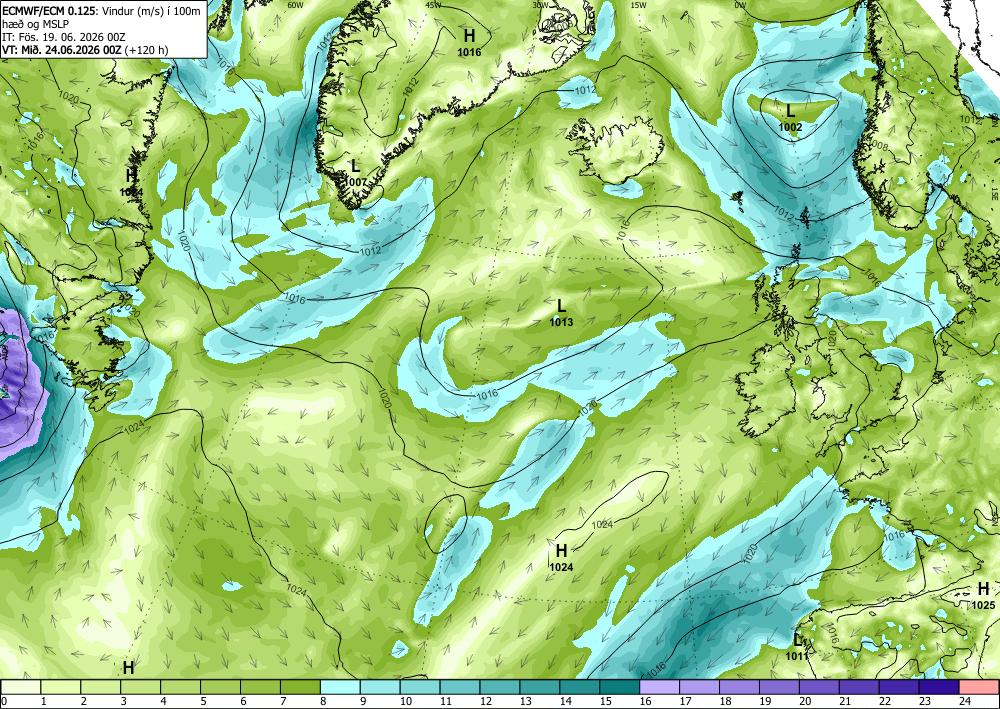Click the legend scale number 0
Screen dimensions: 1000x709
[x=4, y=701]
